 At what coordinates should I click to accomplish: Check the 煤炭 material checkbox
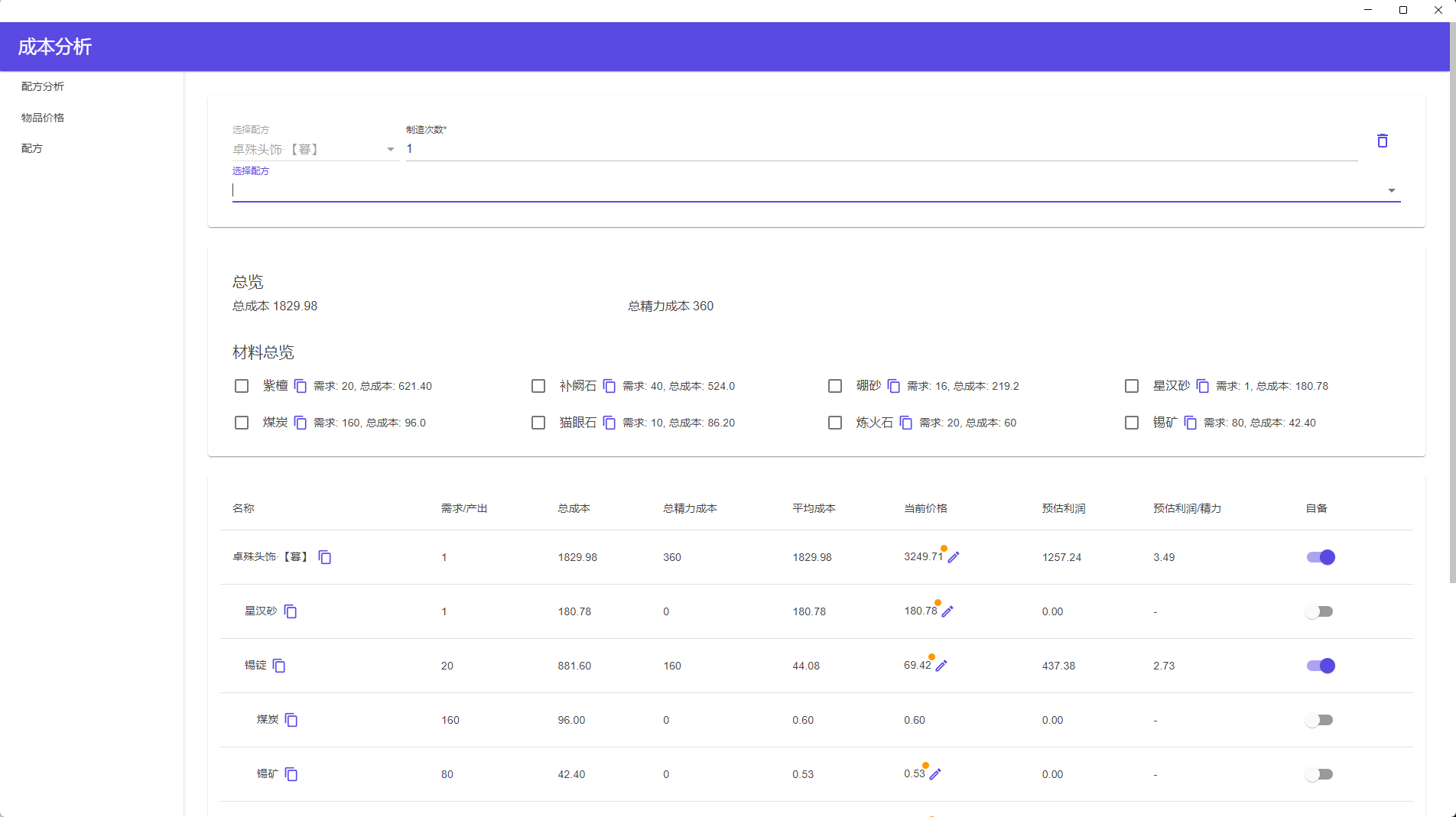coord(242,423)
